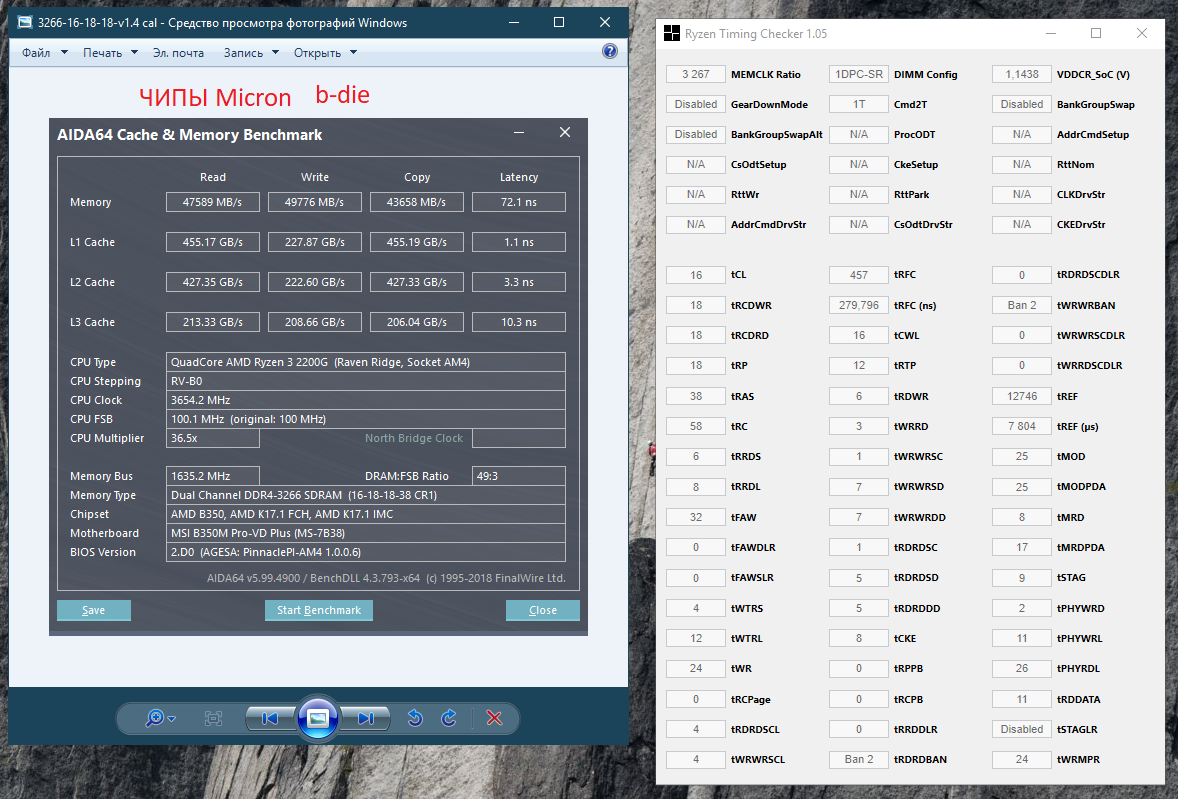Click the Memory Read value 47589 MB/s
Image resolution: width=1178 pixels, height=799 pixels.
(213, 202)
